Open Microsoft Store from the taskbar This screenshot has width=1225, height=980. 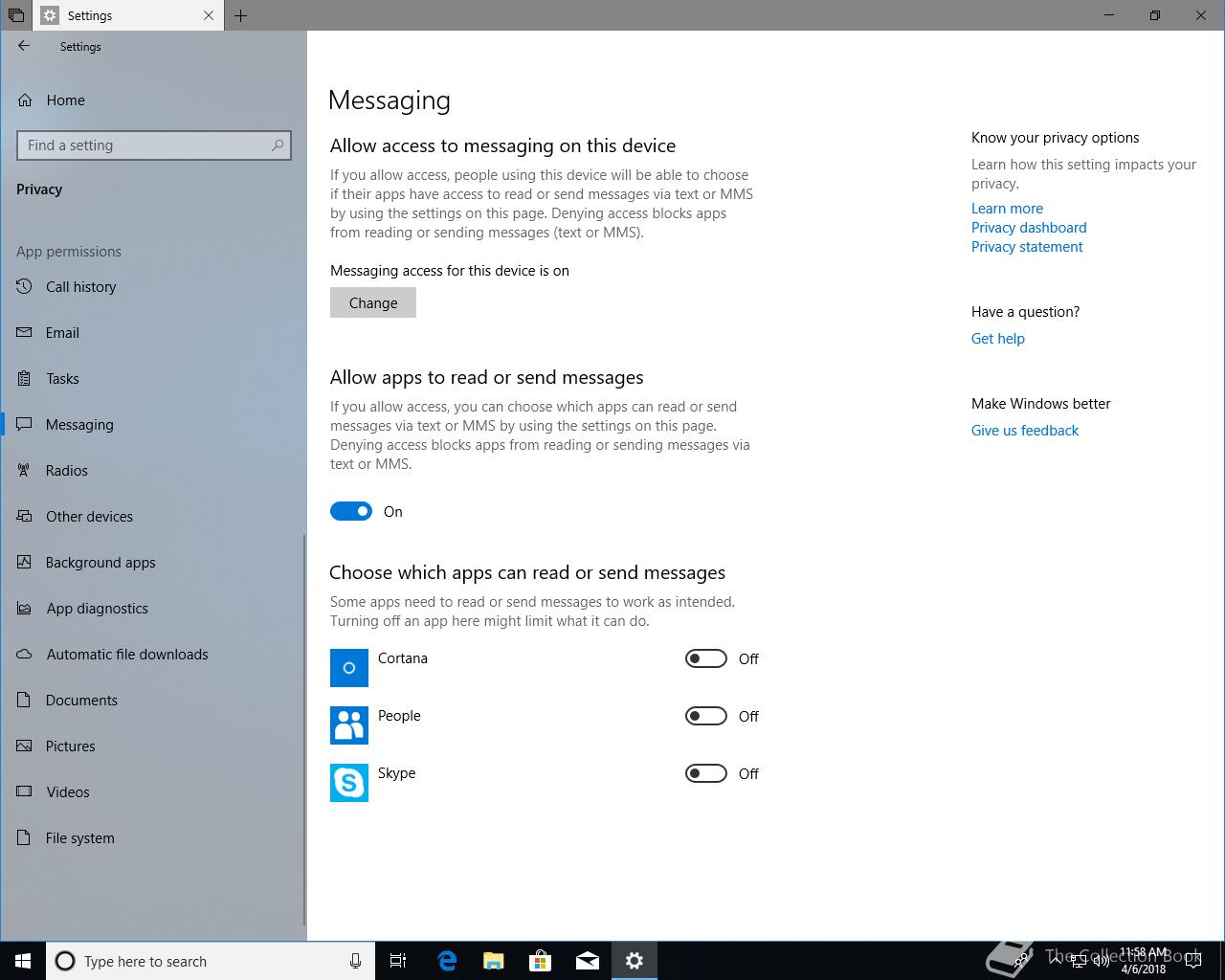pyautogui.click(x=541, y=961)
